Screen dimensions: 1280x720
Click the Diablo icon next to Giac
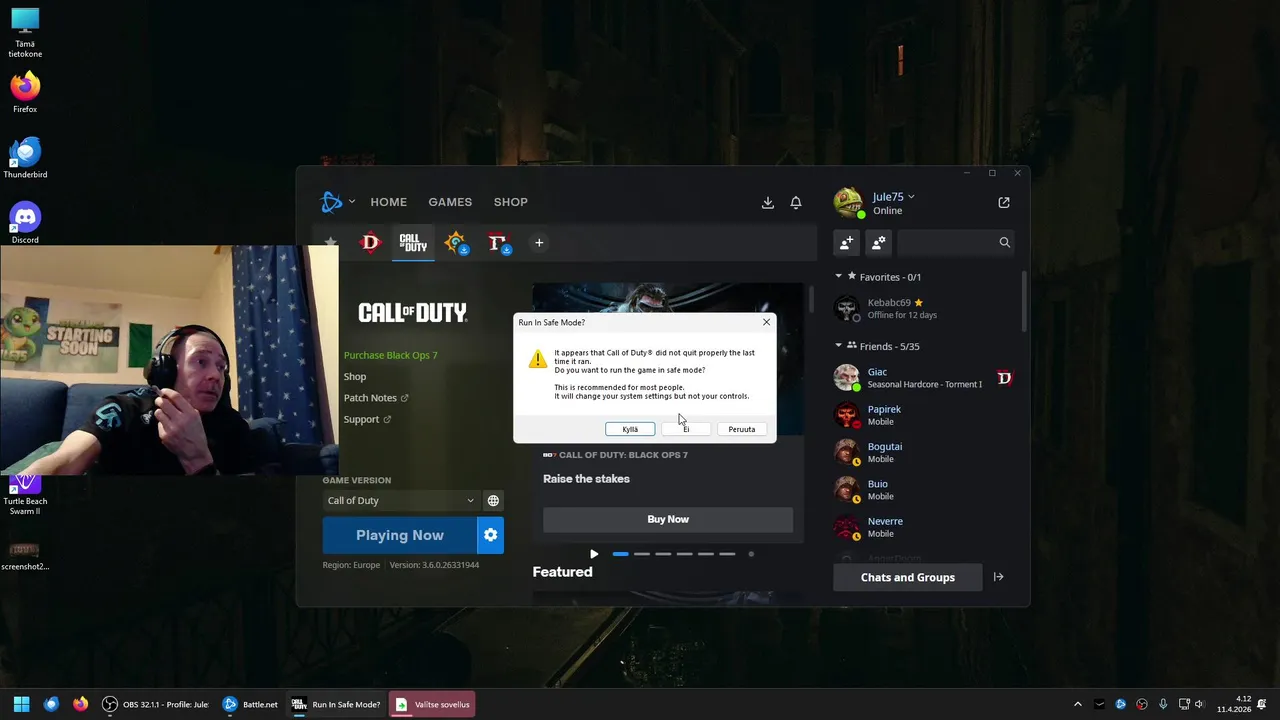tap(1004, 377)
